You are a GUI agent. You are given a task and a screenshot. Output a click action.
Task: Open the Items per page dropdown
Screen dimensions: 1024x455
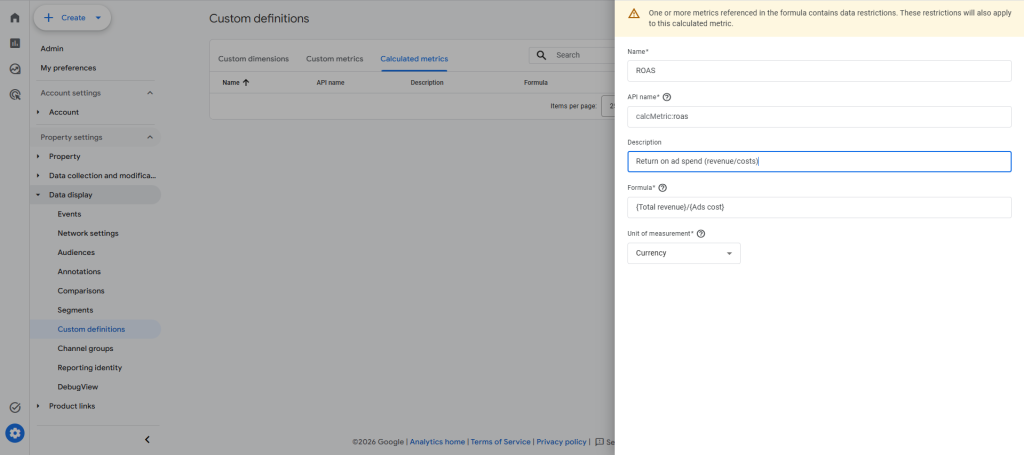point(608,106)
